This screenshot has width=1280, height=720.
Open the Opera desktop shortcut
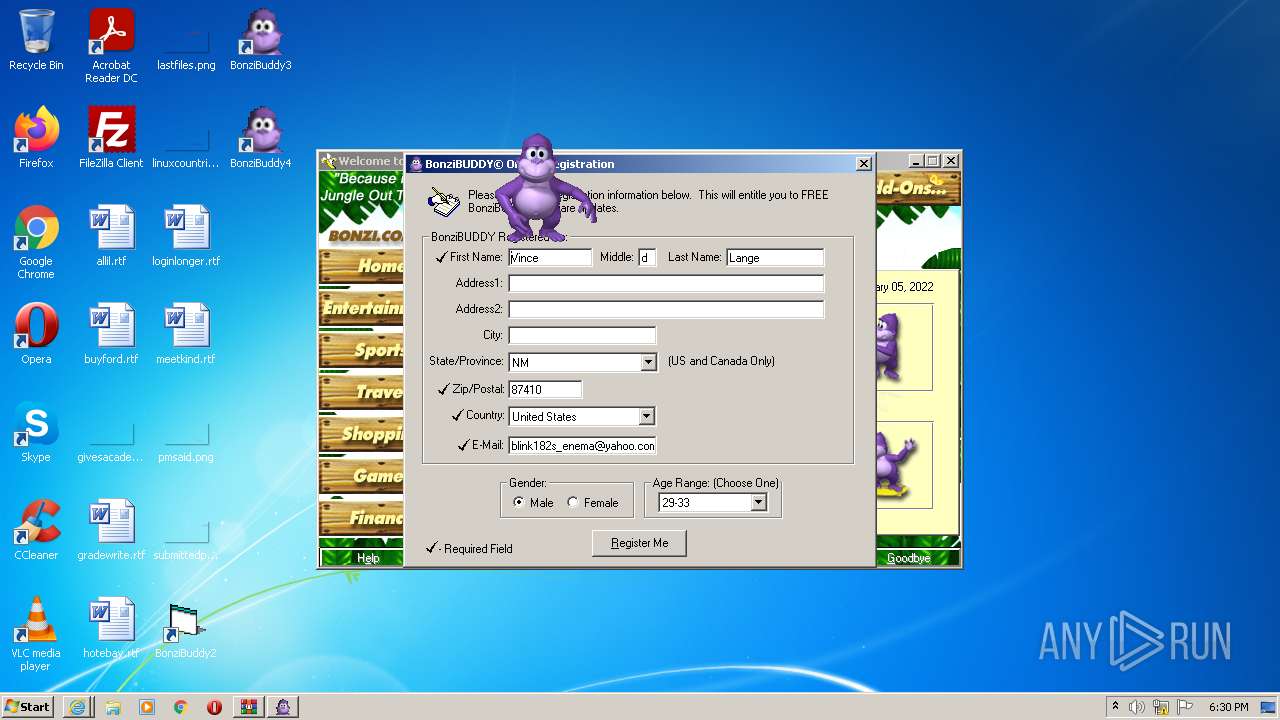tap(36, 334)
